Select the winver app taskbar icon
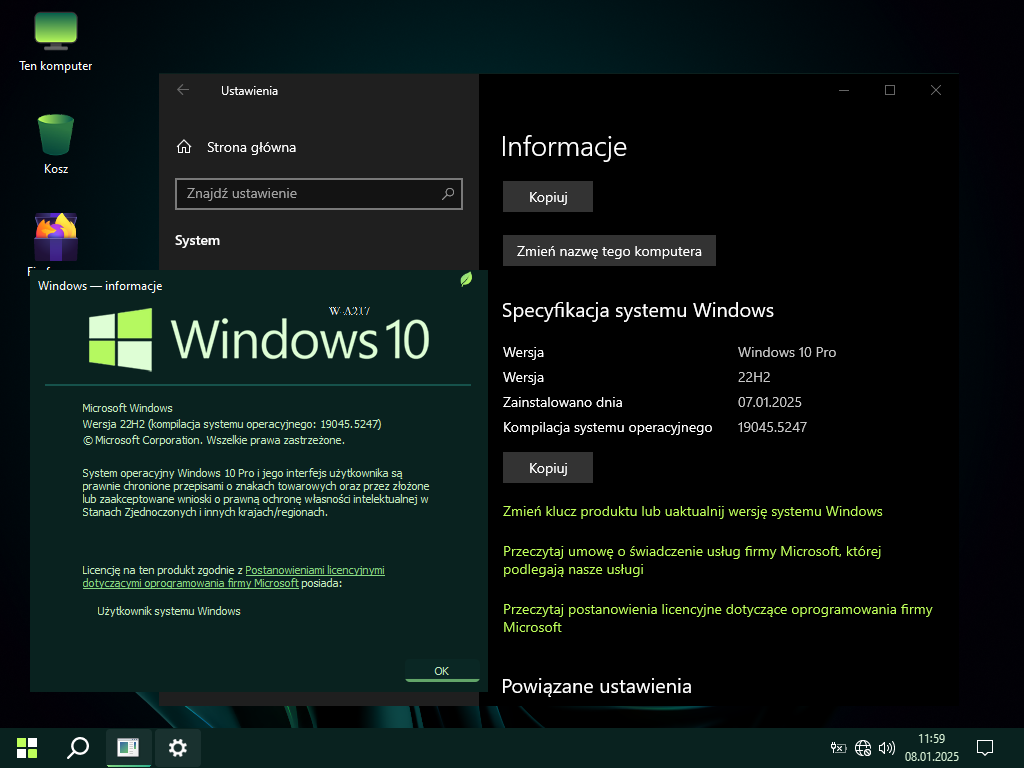This screenshot has height=768, width=1024. 128,747
